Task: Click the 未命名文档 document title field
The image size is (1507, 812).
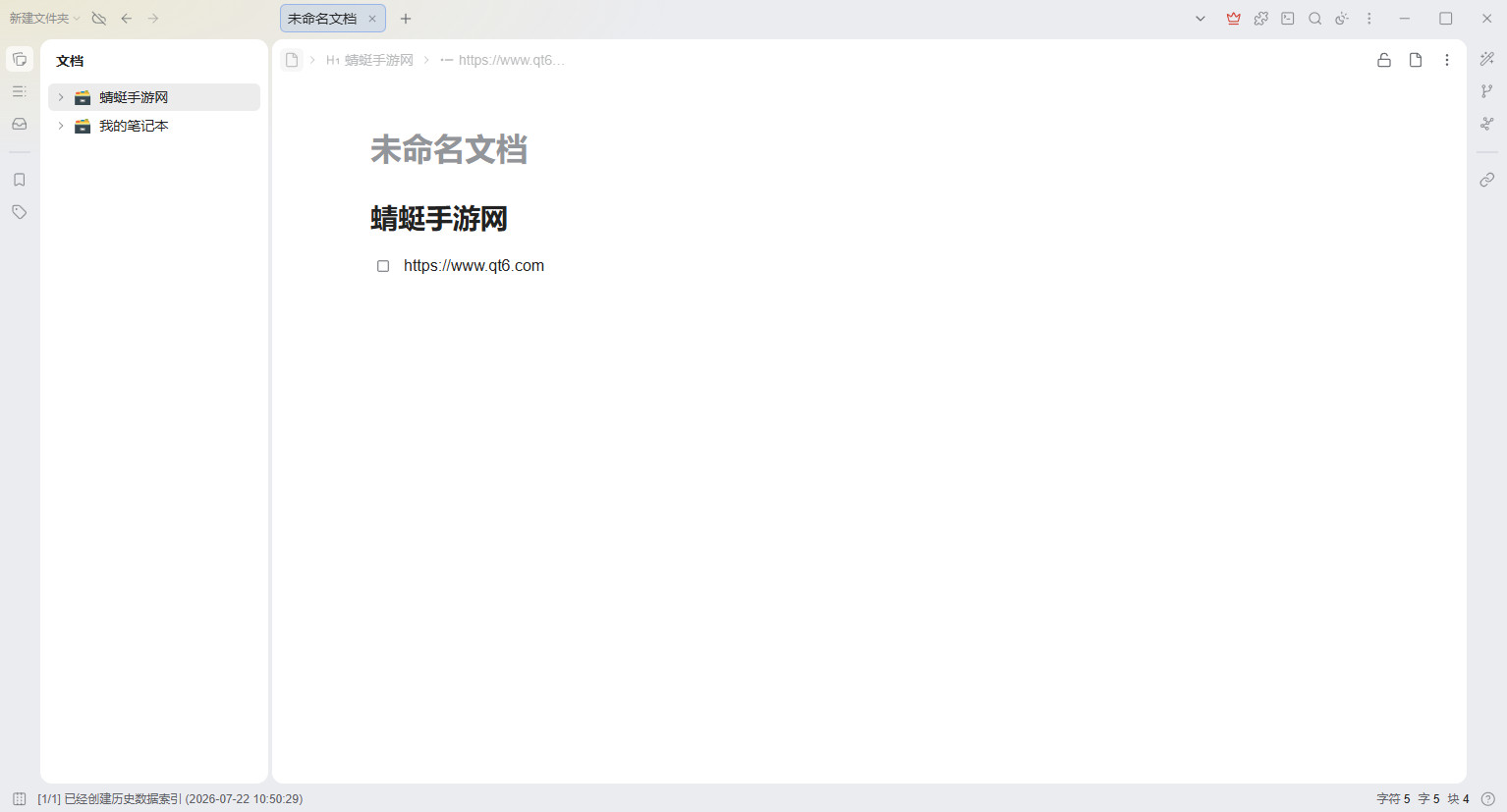Action: tap(449, 149)
